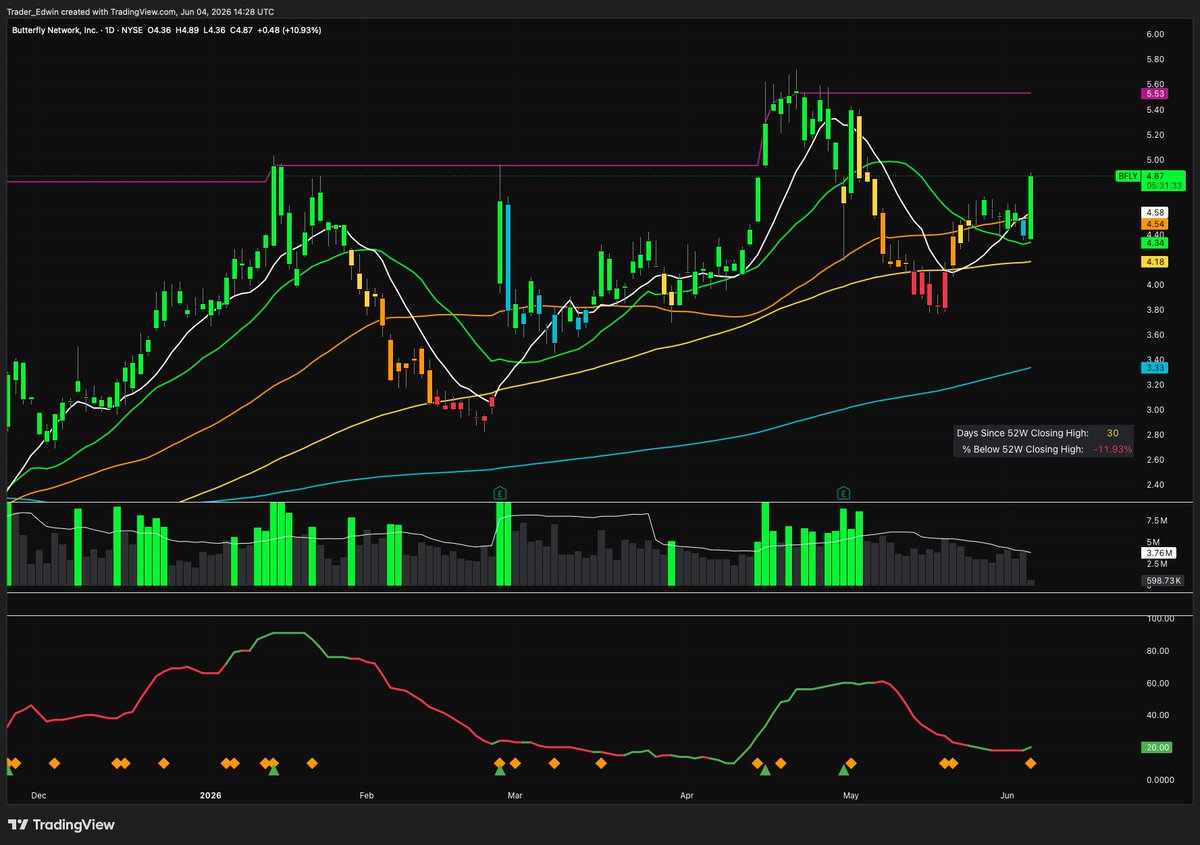Click the Dec label on the time axis
Viewport: 1200px width, 845px height.
(38, 796)
